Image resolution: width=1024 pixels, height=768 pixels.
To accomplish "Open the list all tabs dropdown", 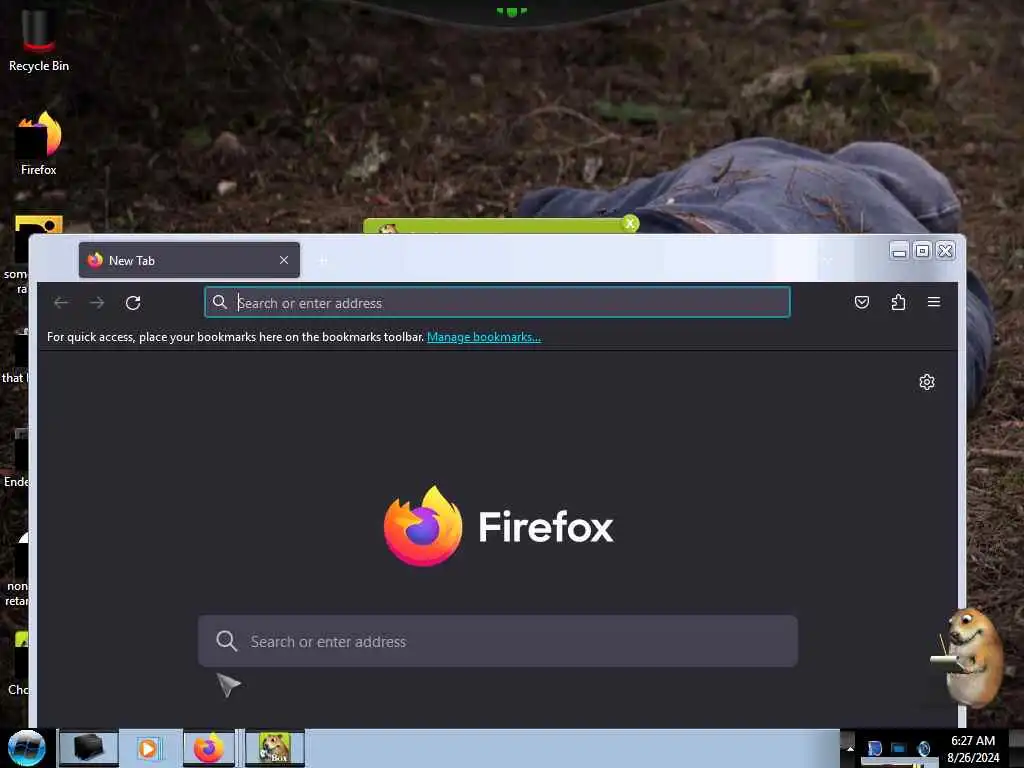I will click(827, 260).
